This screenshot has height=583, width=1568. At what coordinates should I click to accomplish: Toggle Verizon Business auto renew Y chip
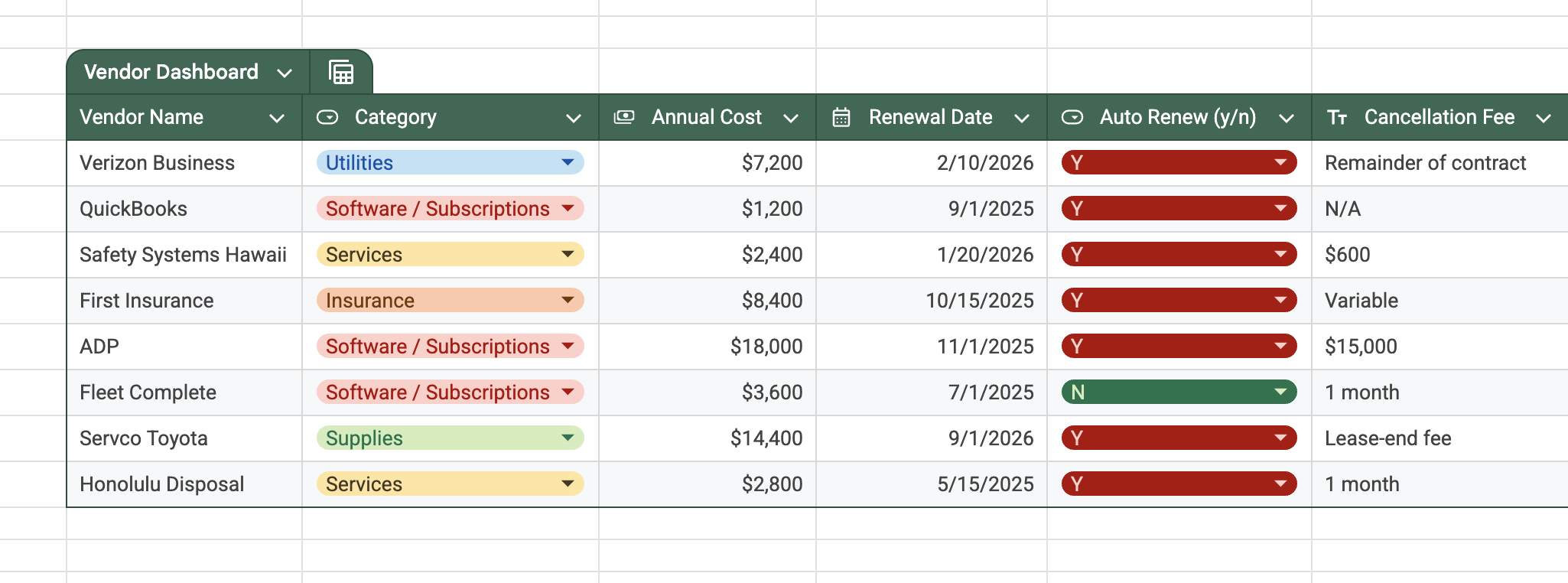(x=1178, y=163)
